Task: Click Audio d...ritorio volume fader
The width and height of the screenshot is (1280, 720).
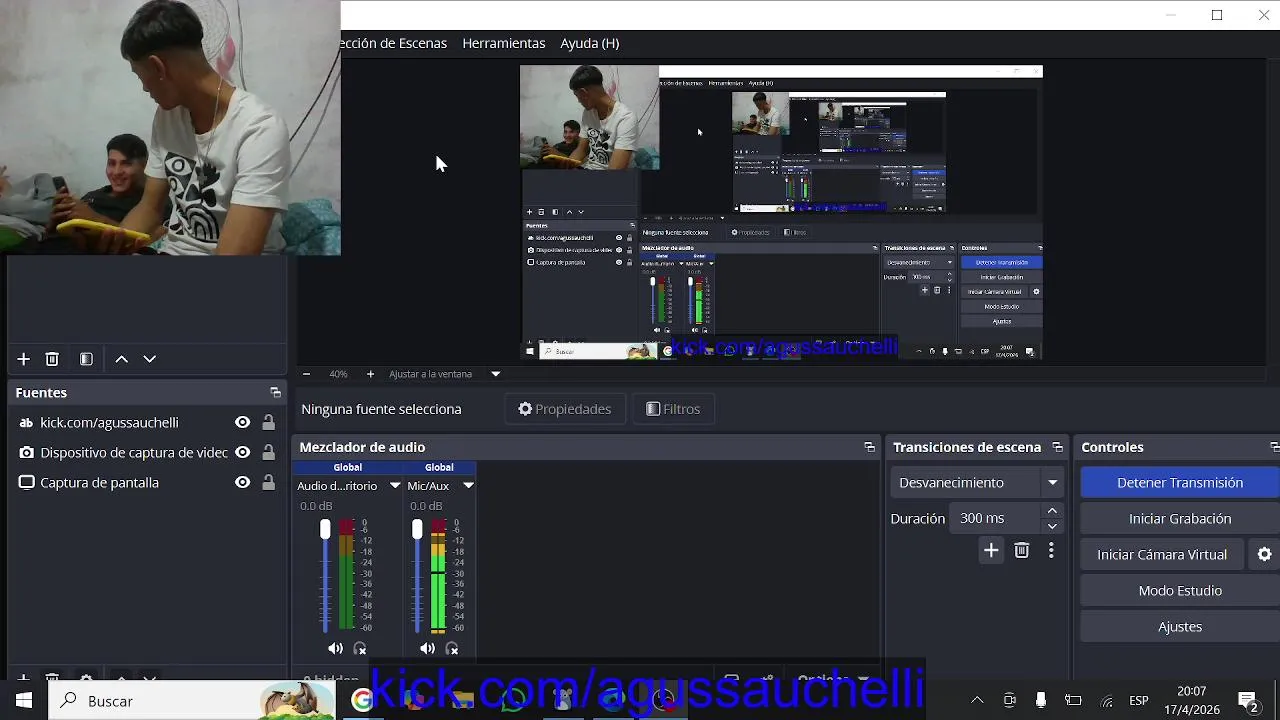Action: [325, 530]
